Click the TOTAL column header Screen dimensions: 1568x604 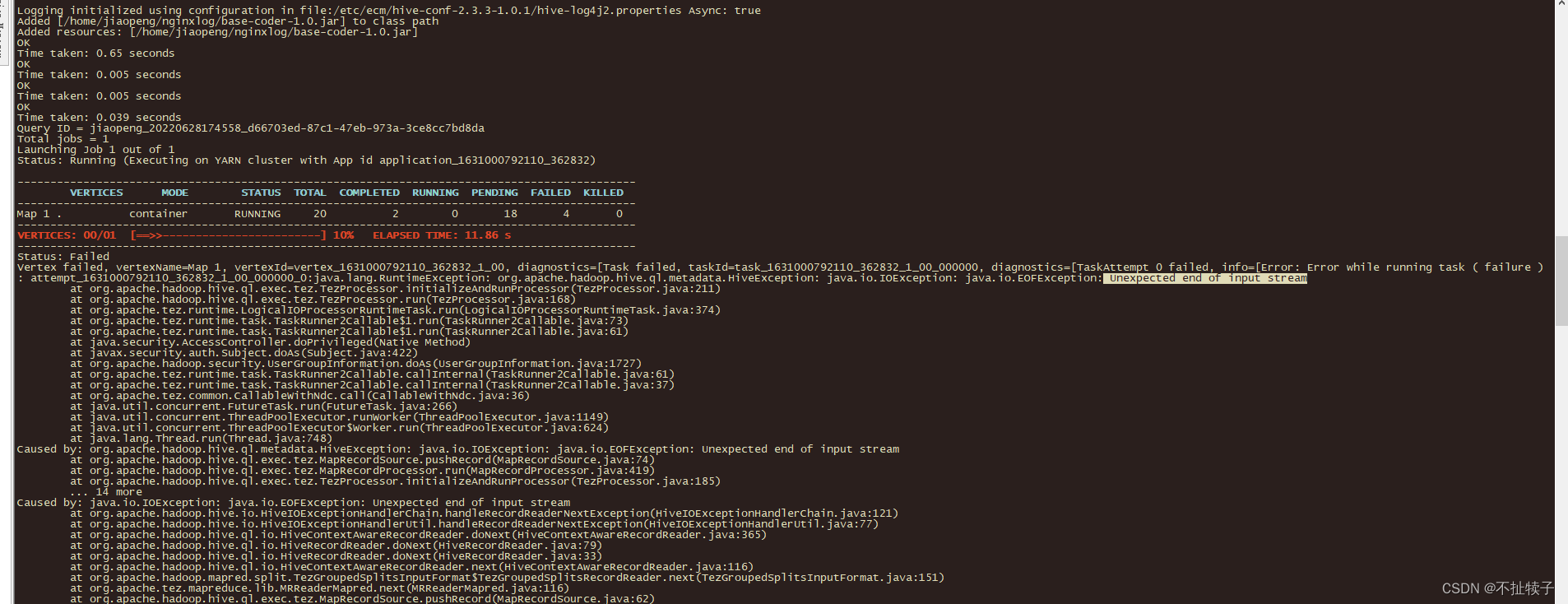(x=310, y=193)
